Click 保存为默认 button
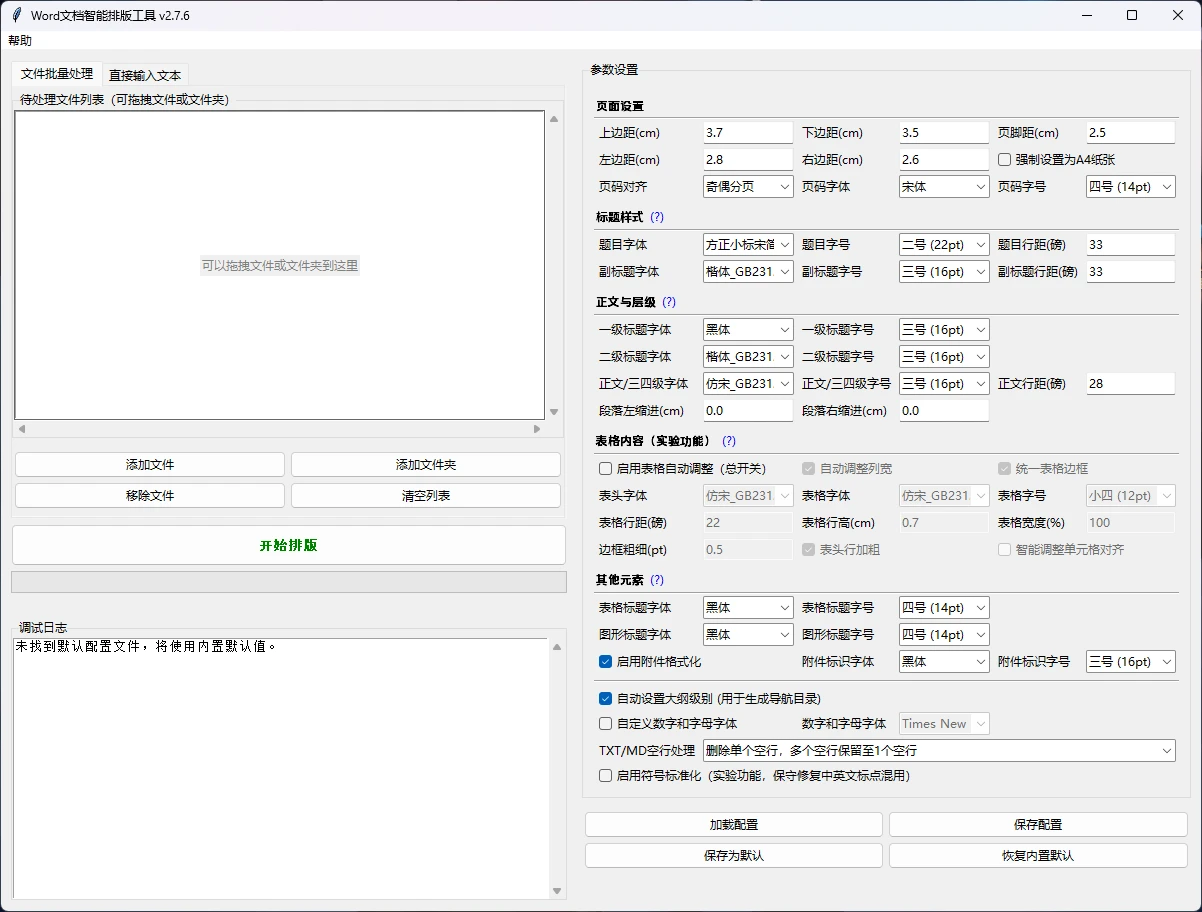 [734, 856]
